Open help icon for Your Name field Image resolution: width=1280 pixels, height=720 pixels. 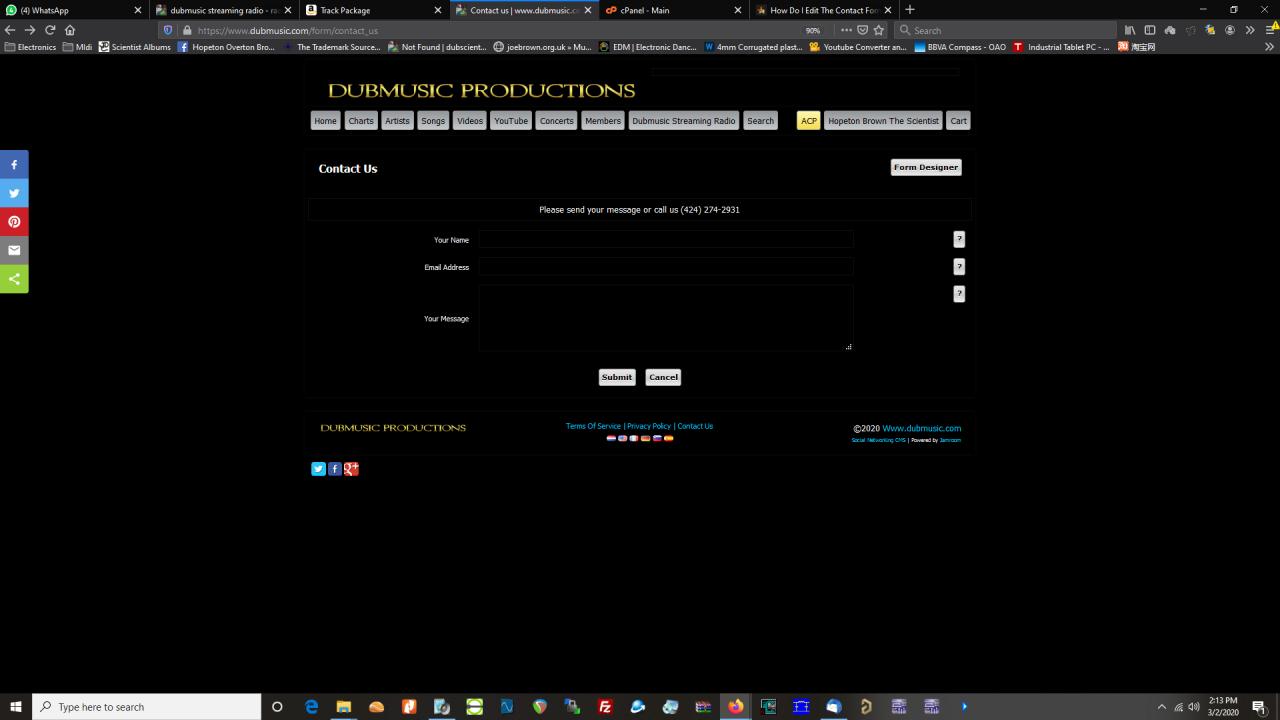click(x=959, y=239)
